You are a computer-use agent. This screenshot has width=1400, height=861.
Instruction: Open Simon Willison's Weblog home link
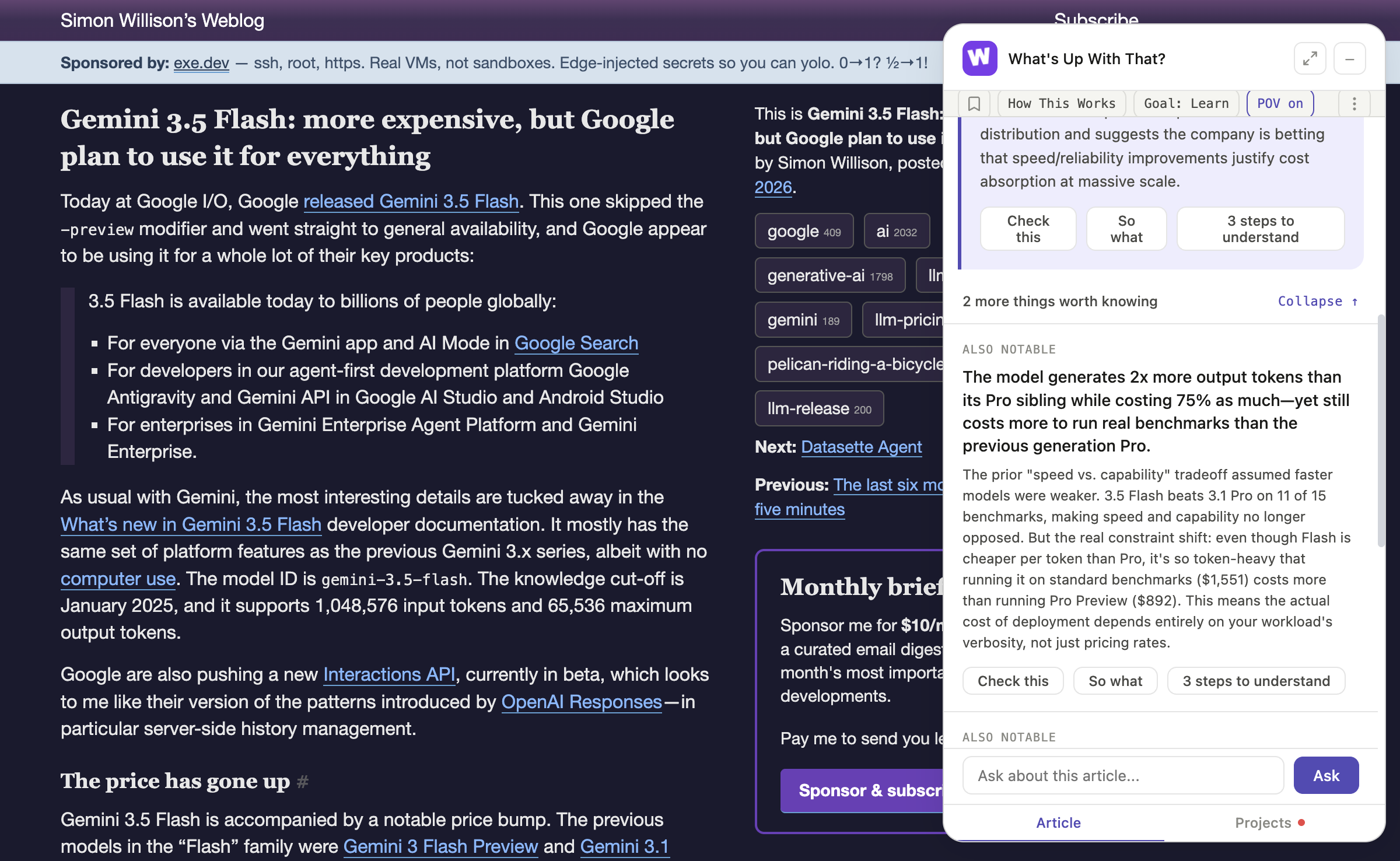click(162, 20)
